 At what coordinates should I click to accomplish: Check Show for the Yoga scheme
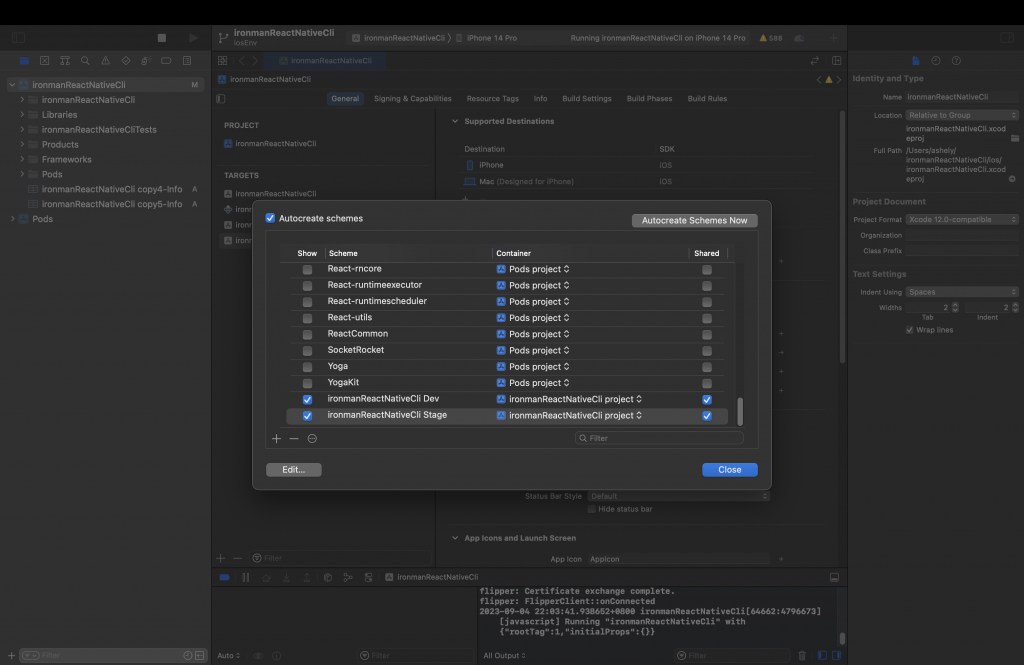tap(307, 367)
